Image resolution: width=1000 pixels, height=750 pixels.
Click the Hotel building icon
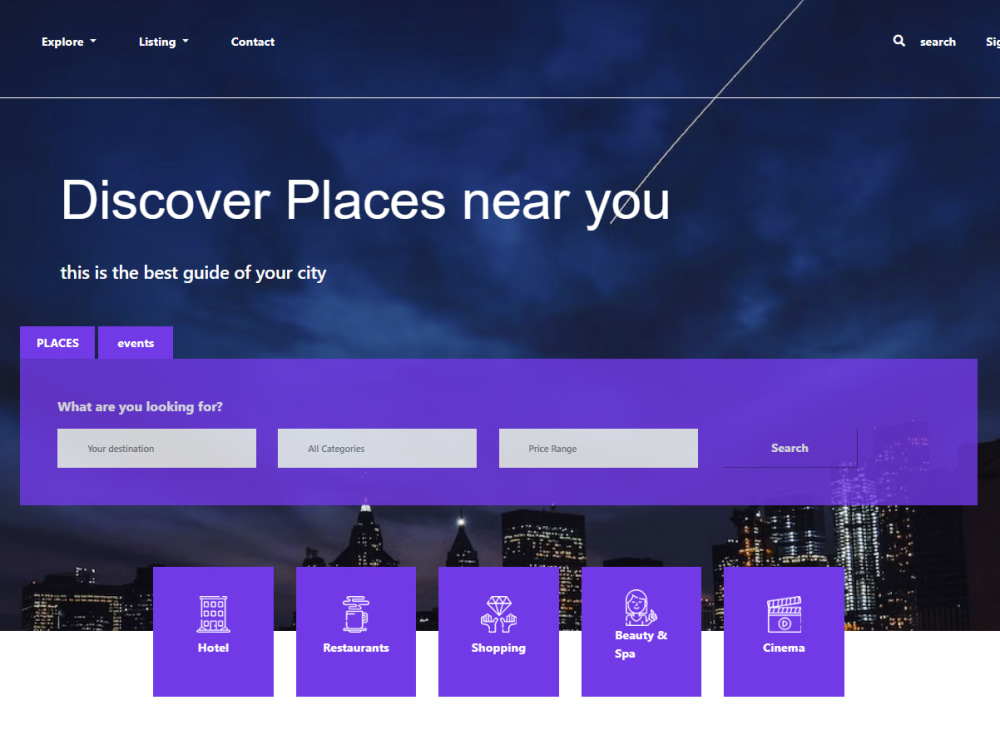pos(213,614)
